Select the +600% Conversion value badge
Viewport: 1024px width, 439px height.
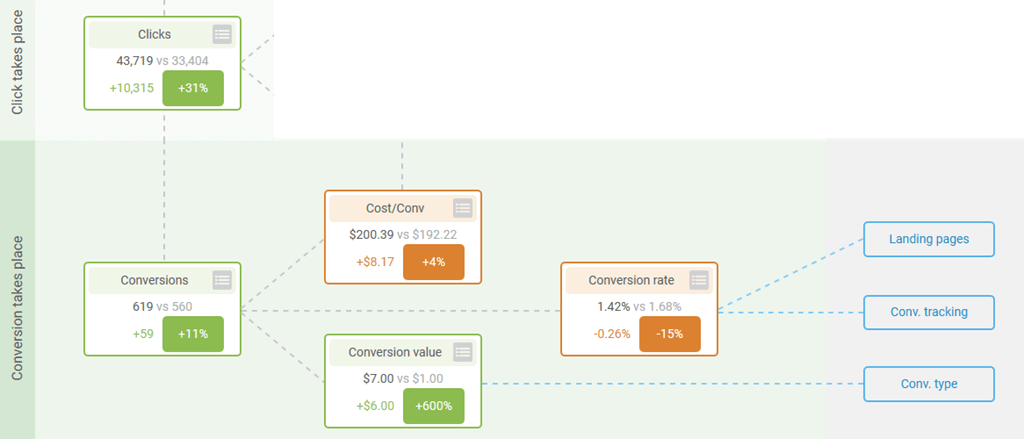(x=434, y=406)
